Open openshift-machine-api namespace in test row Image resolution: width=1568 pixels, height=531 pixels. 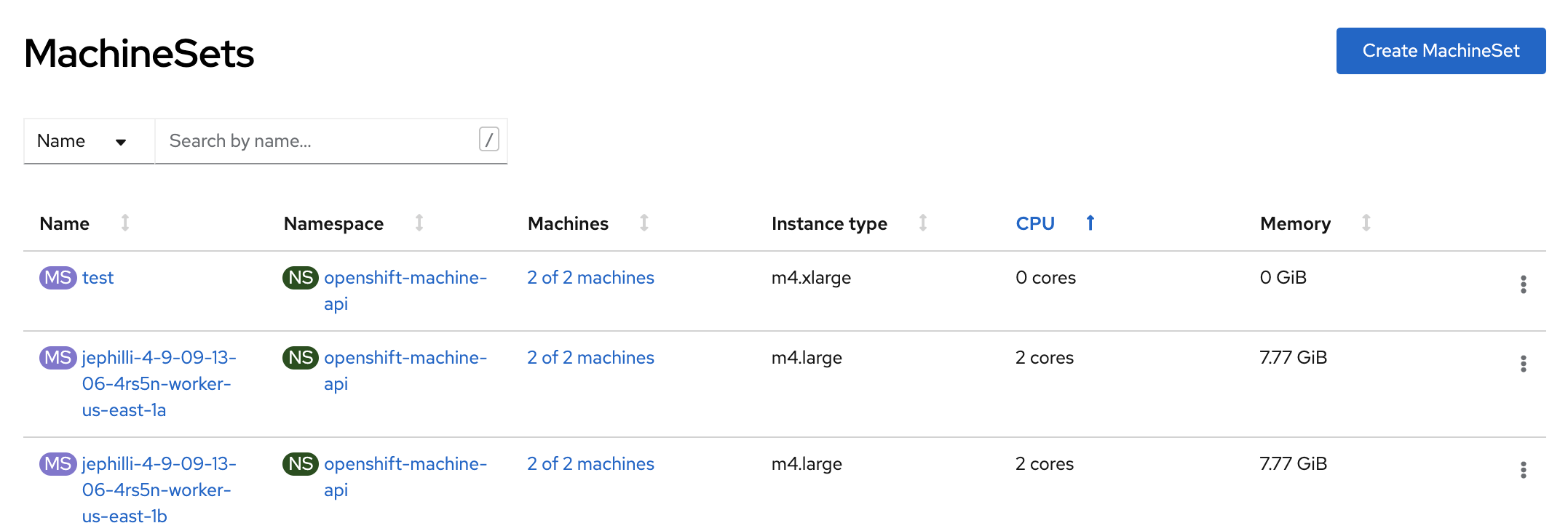coord(405,278)
